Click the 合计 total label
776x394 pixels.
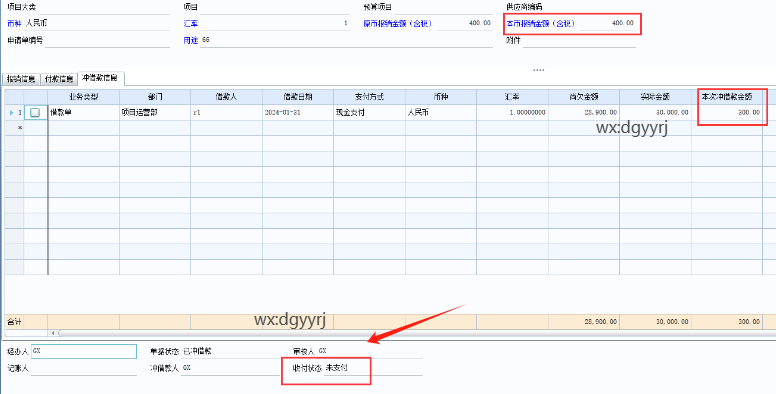tap(13, 322)
